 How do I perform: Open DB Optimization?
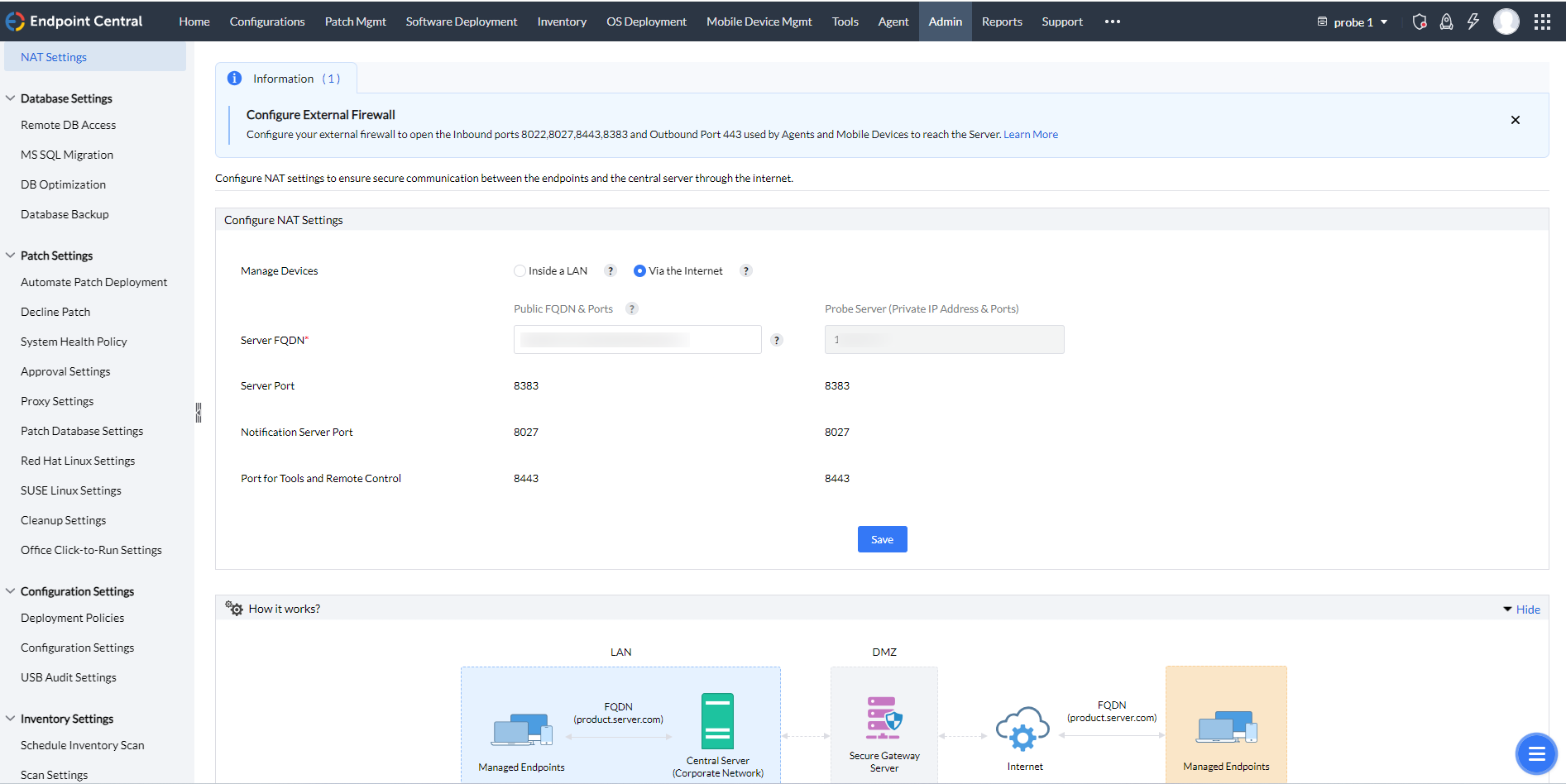click(x=64, y=184)
